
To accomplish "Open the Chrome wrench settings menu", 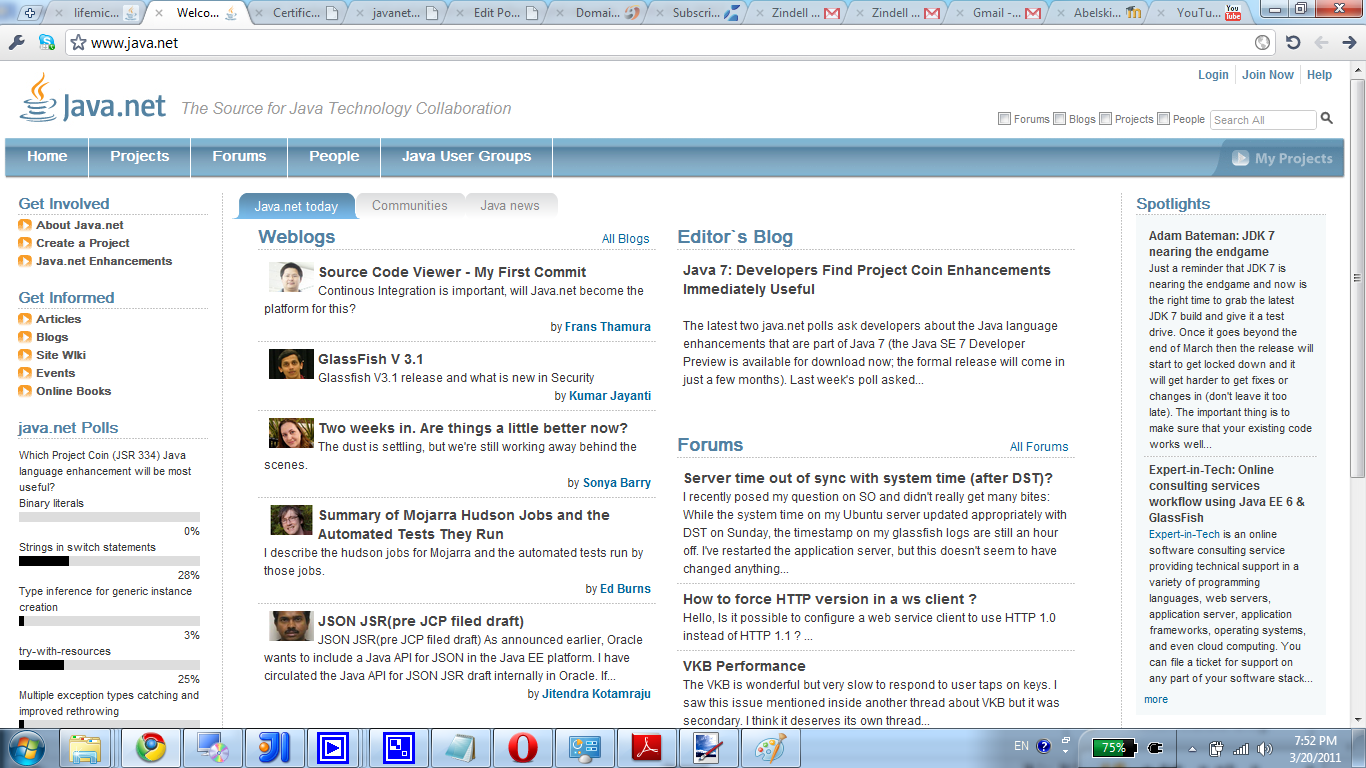I will pyautogui.click(x=16, y=43).
